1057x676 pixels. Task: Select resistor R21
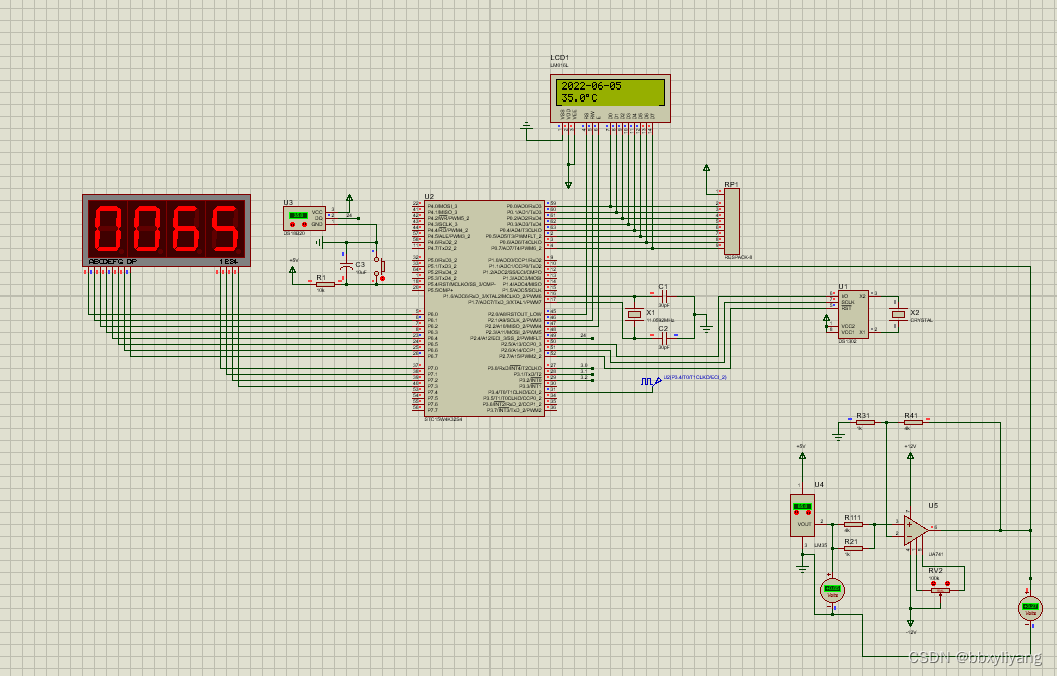(853, 548)
